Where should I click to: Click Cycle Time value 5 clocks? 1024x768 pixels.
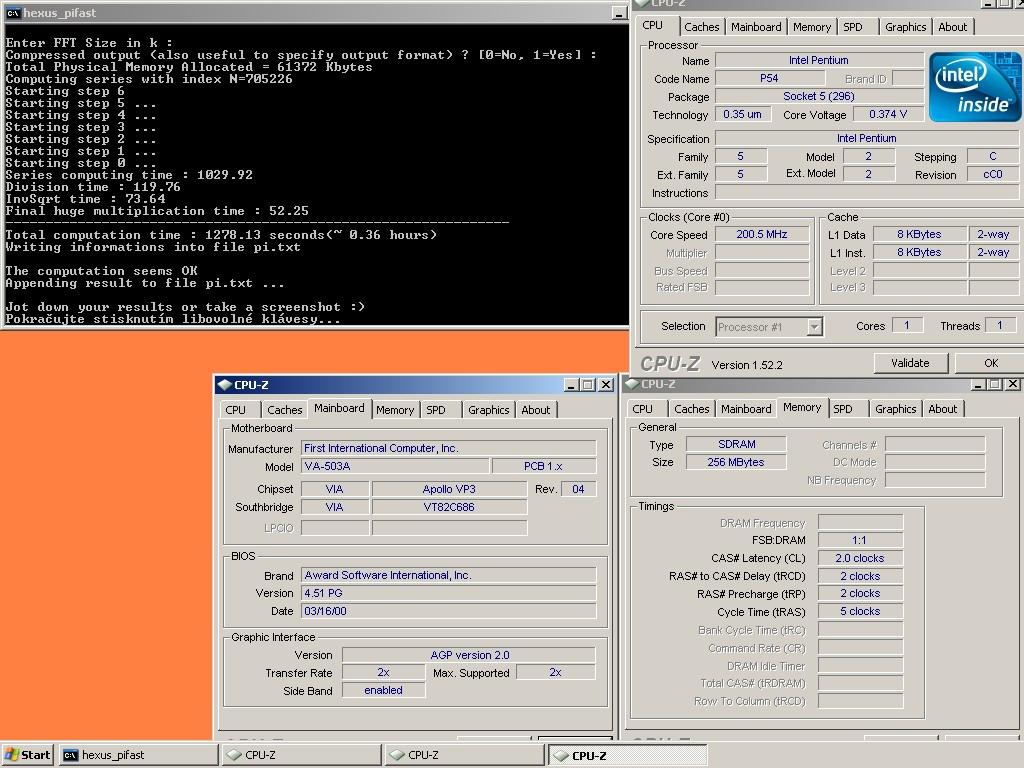point(860,611)
